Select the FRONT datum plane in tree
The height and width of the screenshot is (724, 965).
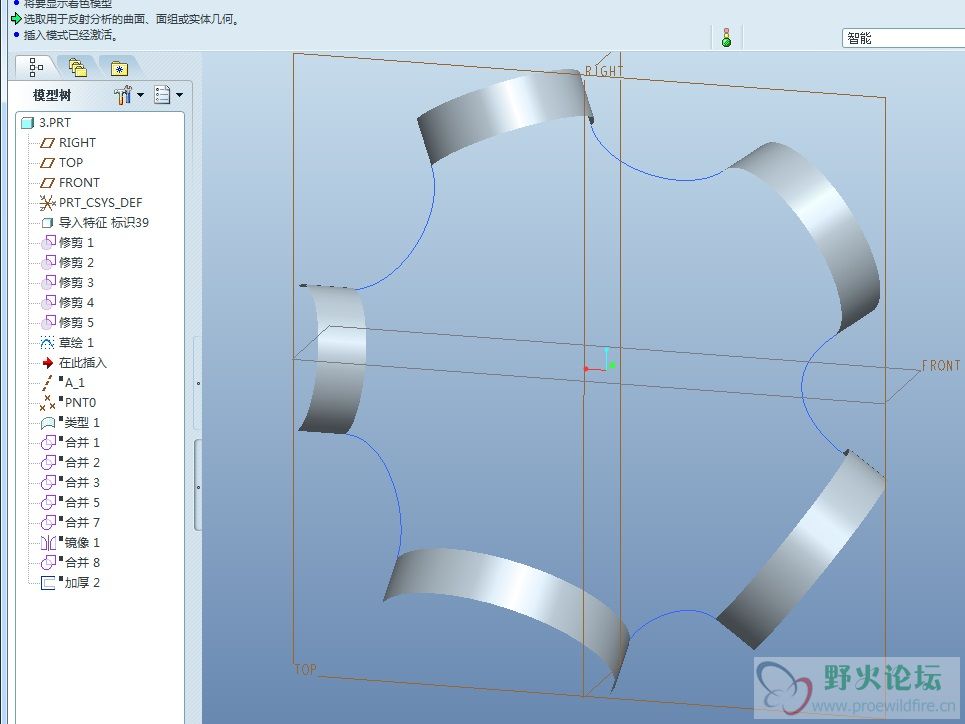(x=70, y=183)
